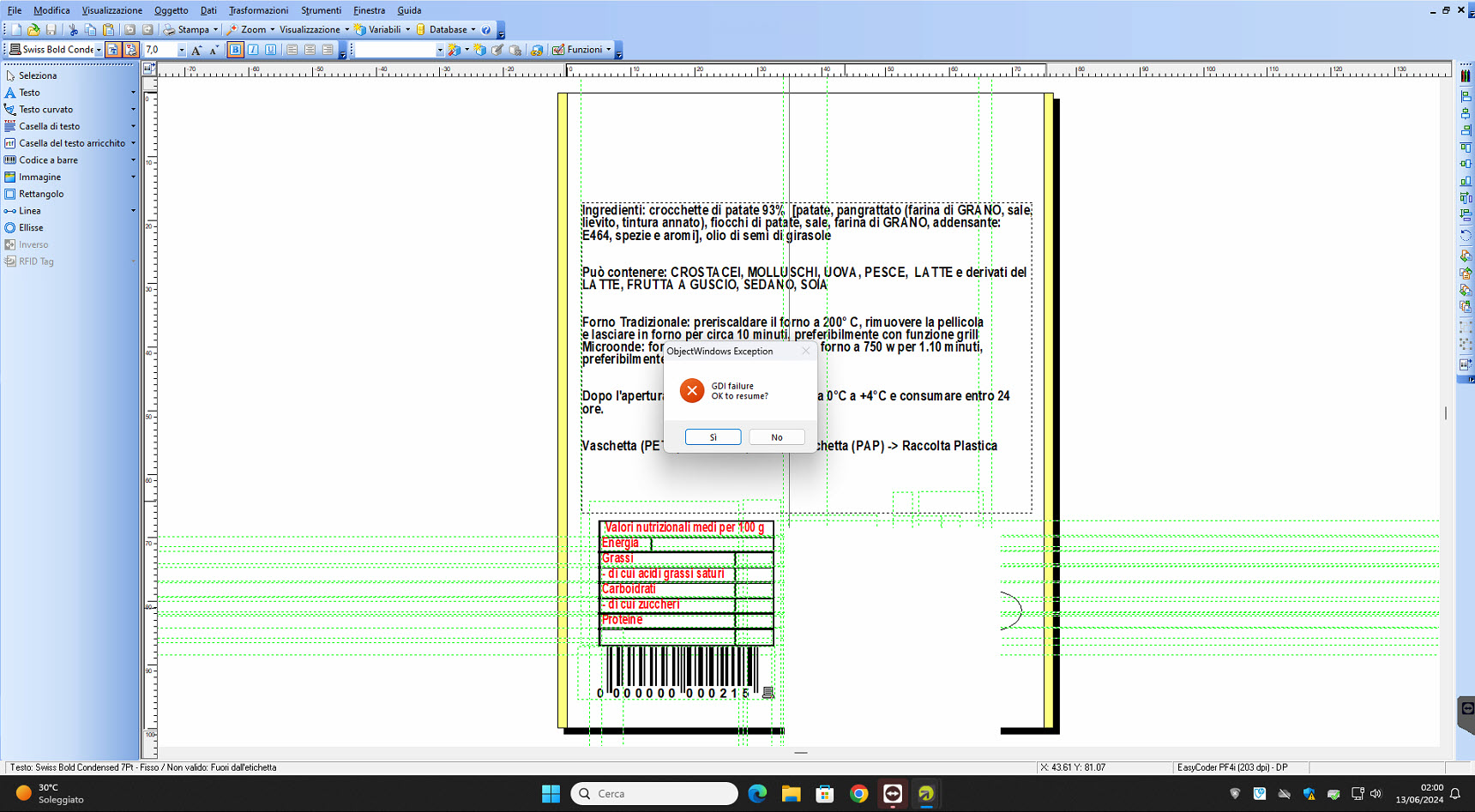Viewport: 1475px width, 812px height.
Task: Click Sì in the exception dialog
Action: 713,437
